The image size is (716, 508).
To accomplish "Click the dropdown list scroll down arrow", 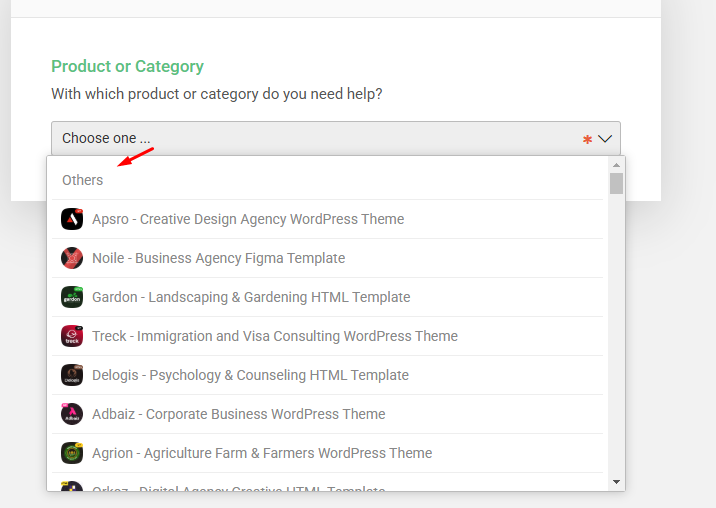I will (616, 482).
